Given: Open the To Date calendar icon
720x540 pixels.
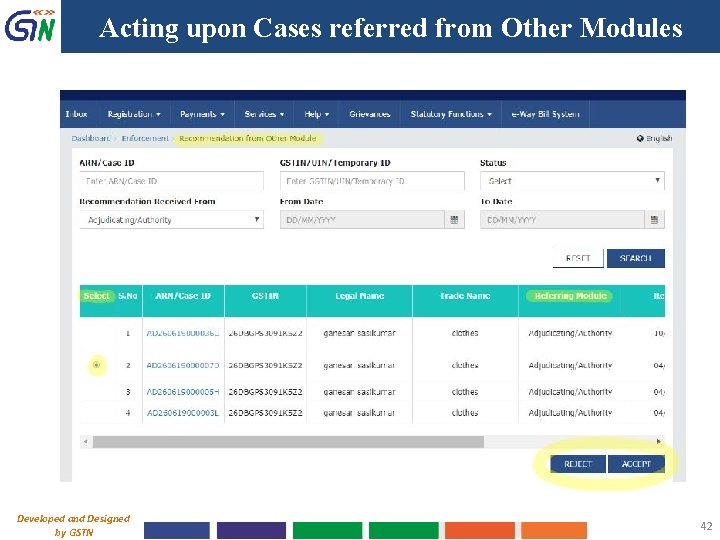Looking at the screenshot, I should tap(654, 220).
